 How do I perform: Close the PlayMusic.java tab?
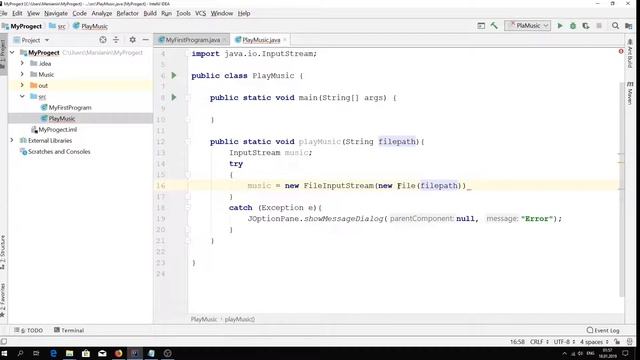click(285, 40)
